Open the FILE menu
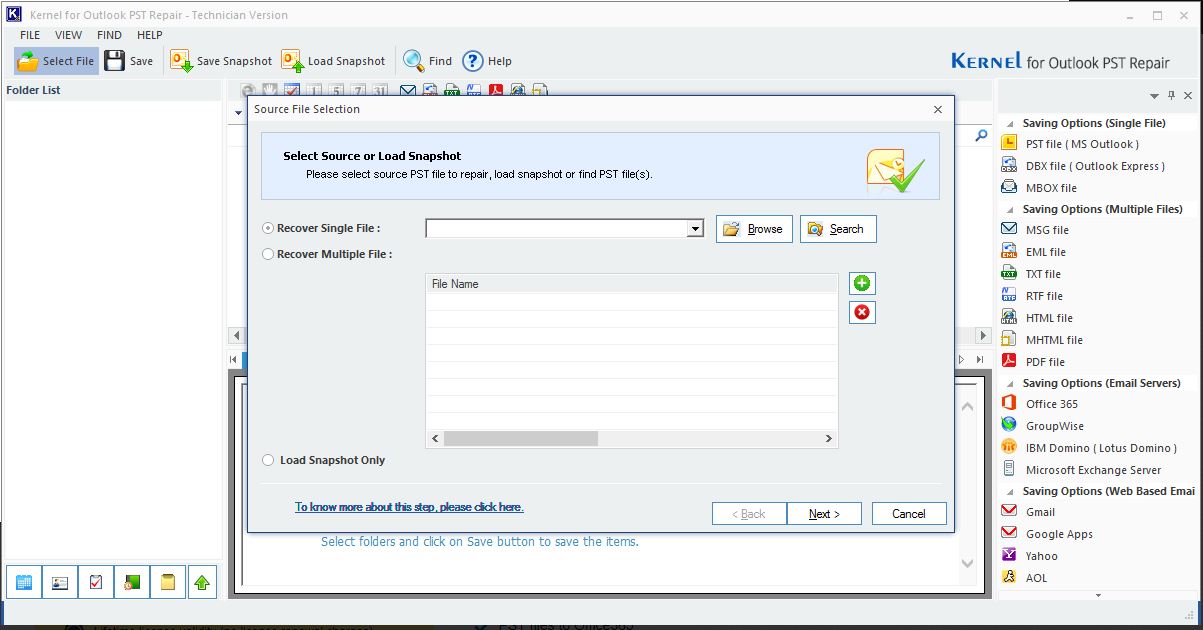 (x=30, y=35)
